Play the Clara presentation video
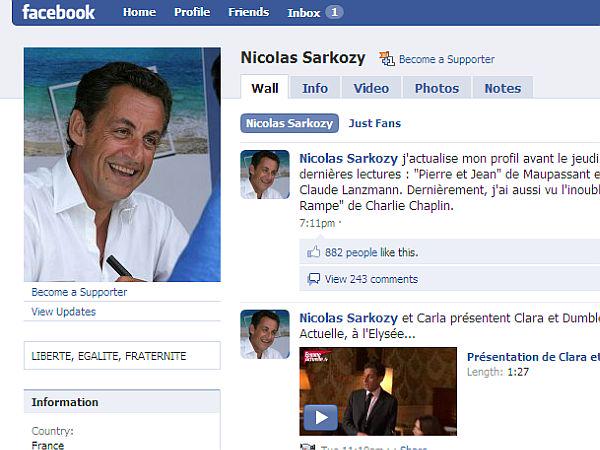Screen dimensions: 600x450 coord(320,416)
